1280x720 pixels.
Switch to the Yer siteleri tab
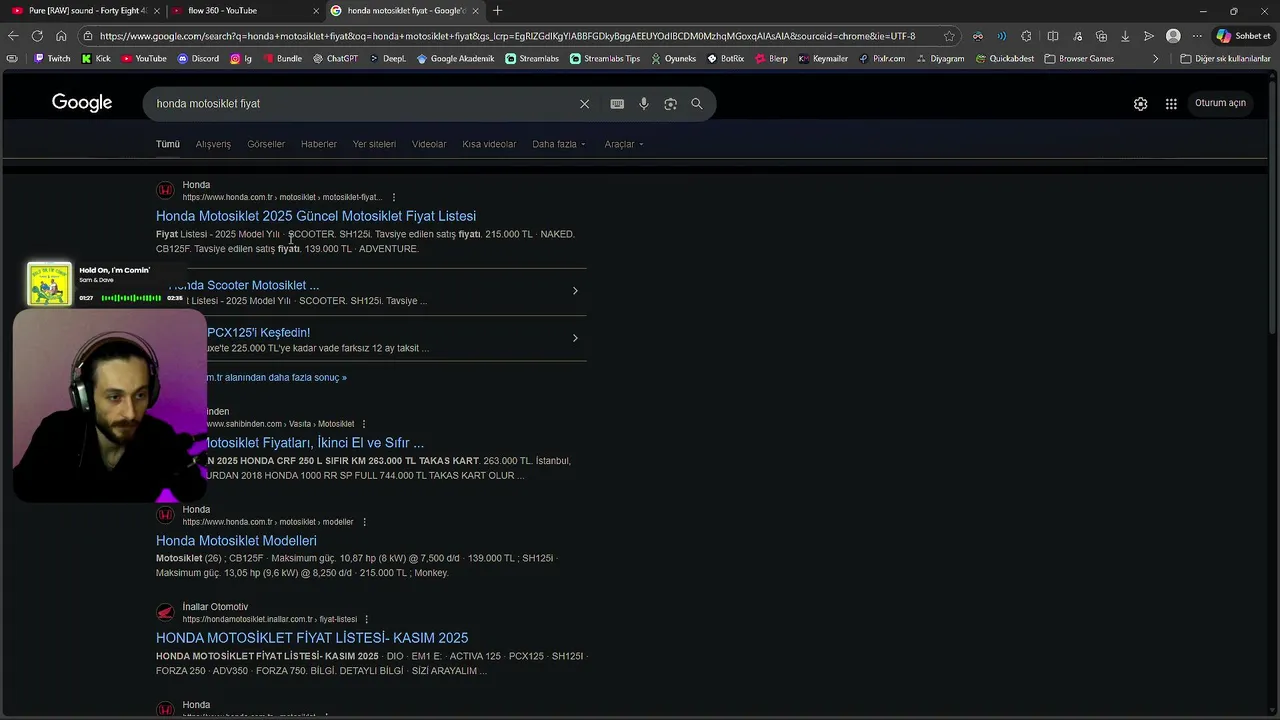[374, 144]
